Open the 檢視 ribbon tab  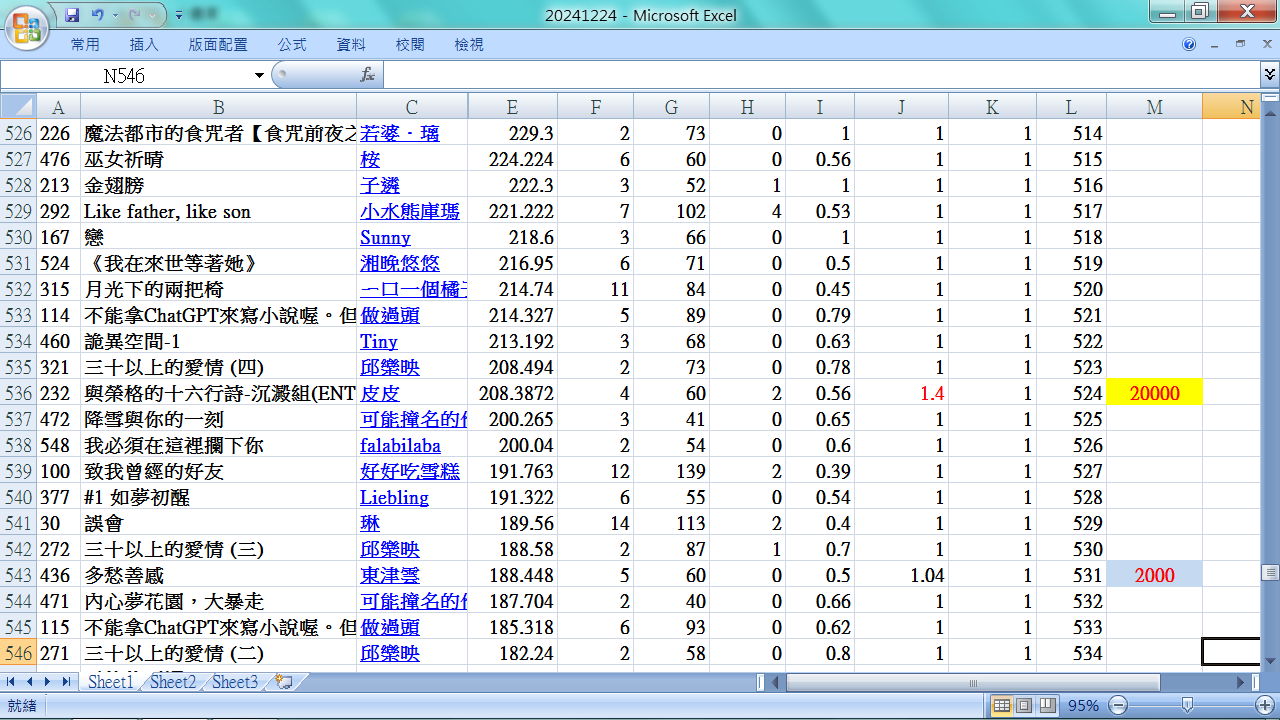click(x=469, y=45)
